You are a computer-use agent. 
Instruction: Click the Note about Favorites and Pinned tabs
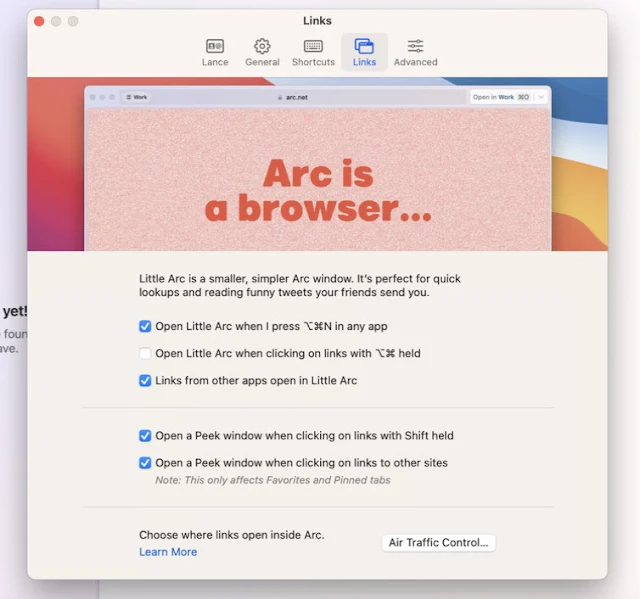pyautogui.click(x=273, y=480)
